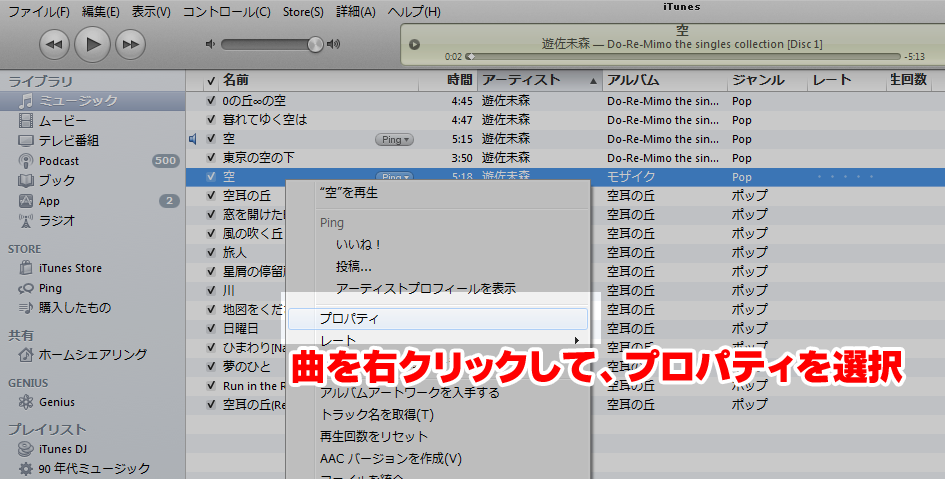Sort by the アーティスト column header

click(540, 80)
